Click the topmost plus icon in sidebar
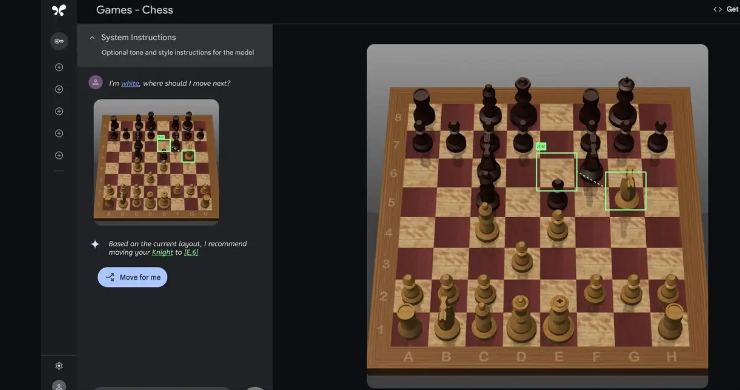The image size is (740, 390). pos(59,67)
